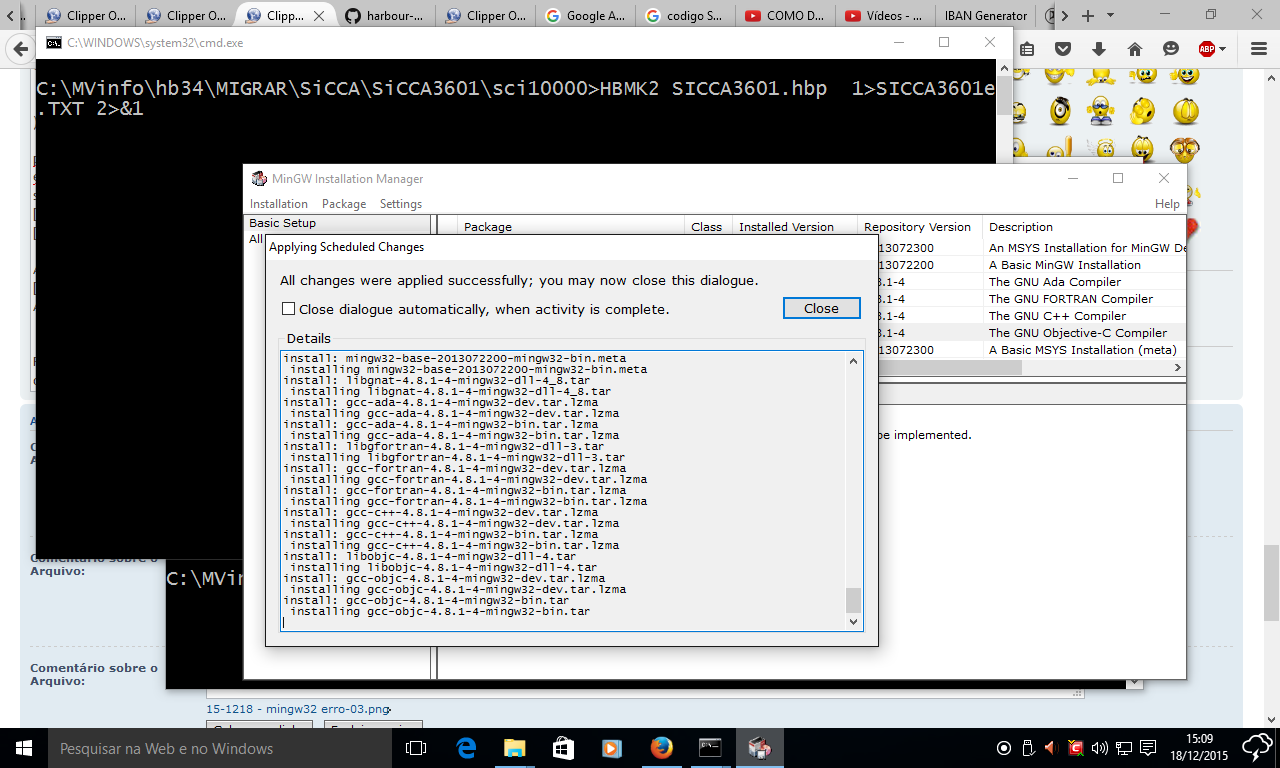Screen dimensions: 1280x768
Task: Open Firefox downloads arrow icon
Action: (1099, 49)
